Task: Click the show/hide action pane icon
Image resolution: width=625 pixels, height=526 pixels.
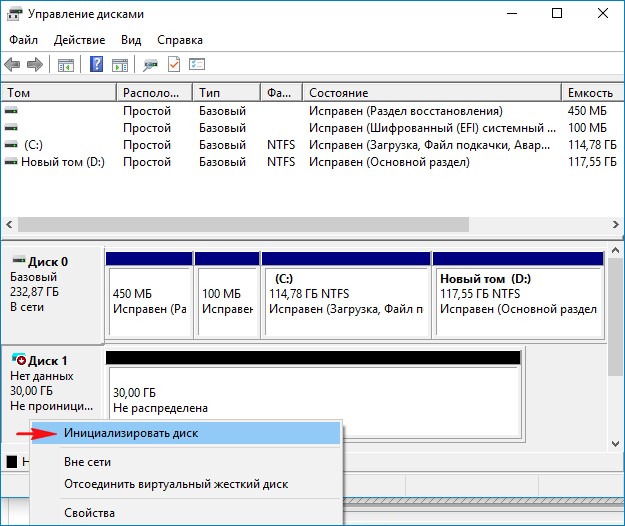Action: pyautogui.click(x=120, y=65)
